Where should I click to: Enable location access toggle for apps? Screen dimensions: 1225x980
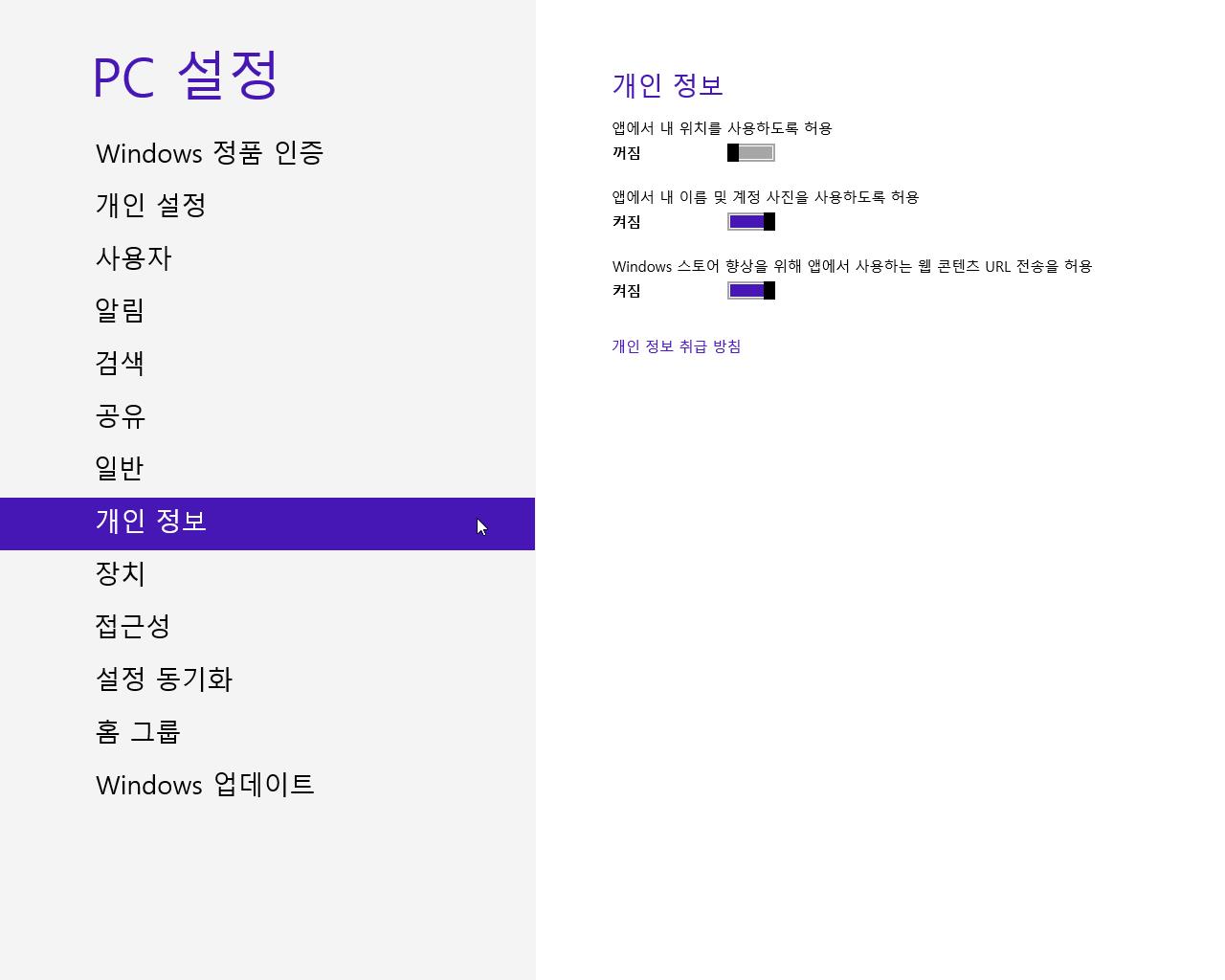(x=751, y=153)
